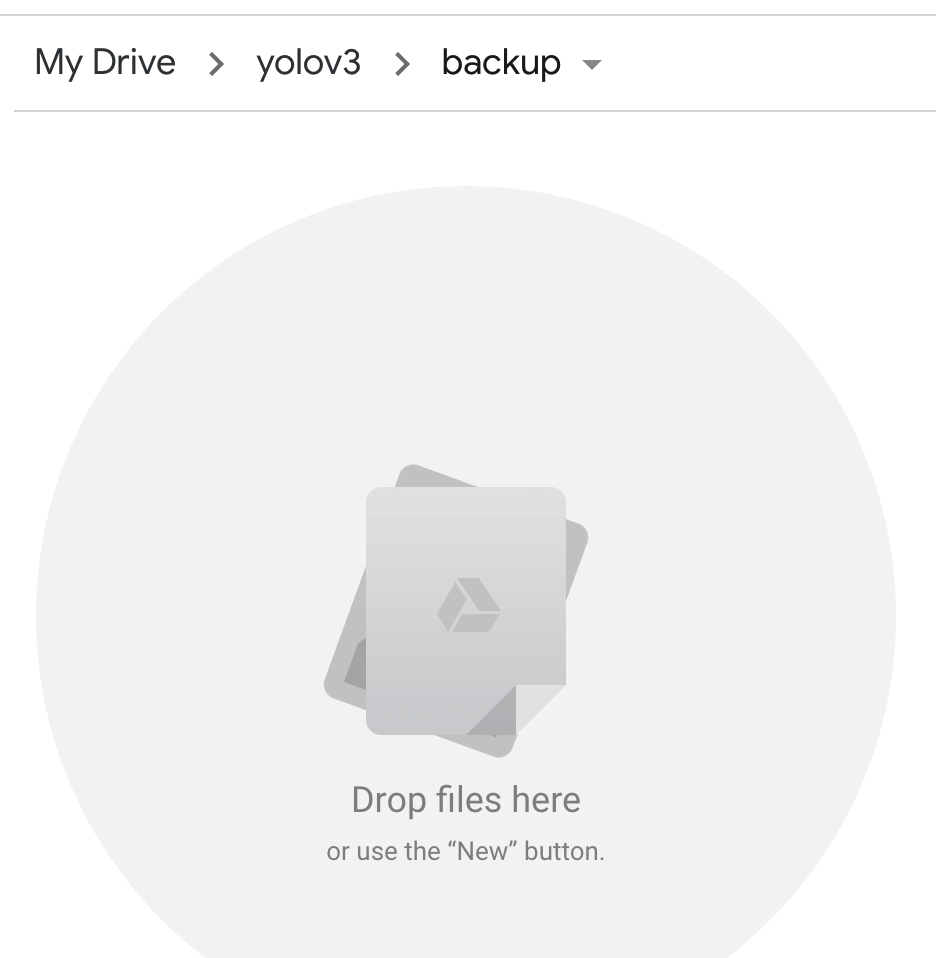936x958 pixels.
Task: Click the 'or use the "New" button' hint
Action: click(x=466, y=852)
